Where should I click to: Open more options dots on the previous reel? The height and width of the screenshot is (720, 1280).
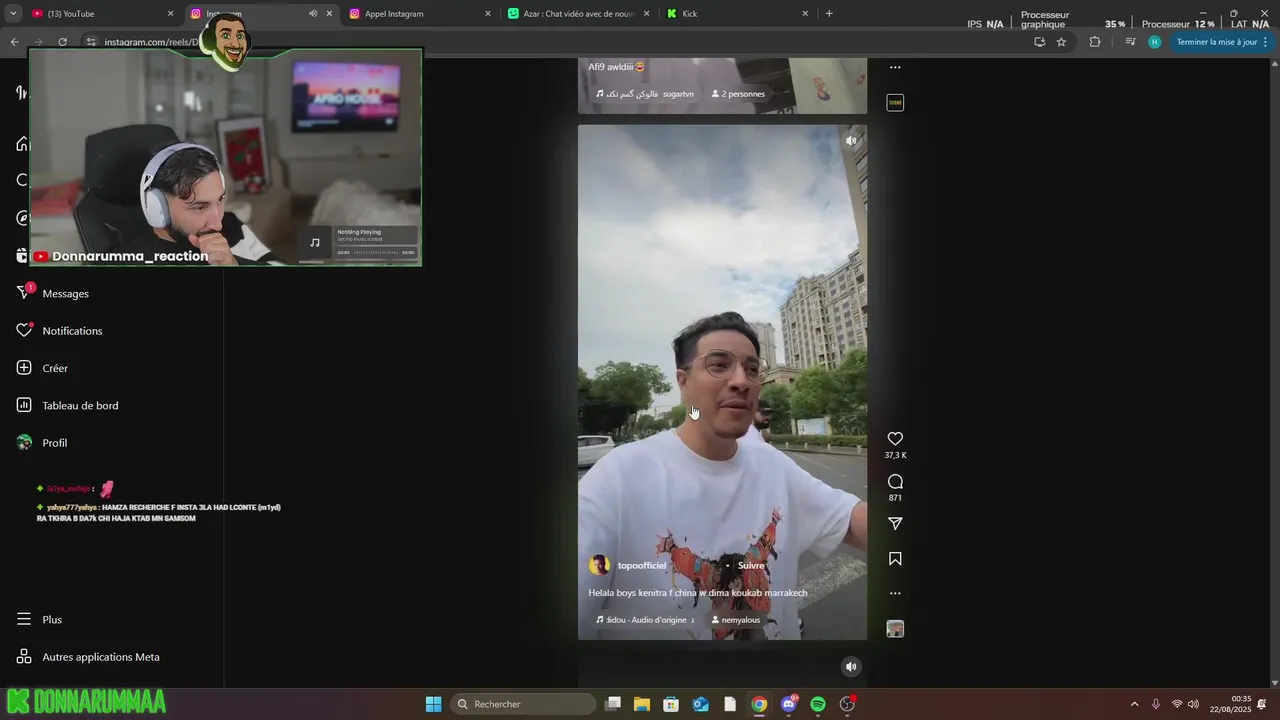[895, 68]
